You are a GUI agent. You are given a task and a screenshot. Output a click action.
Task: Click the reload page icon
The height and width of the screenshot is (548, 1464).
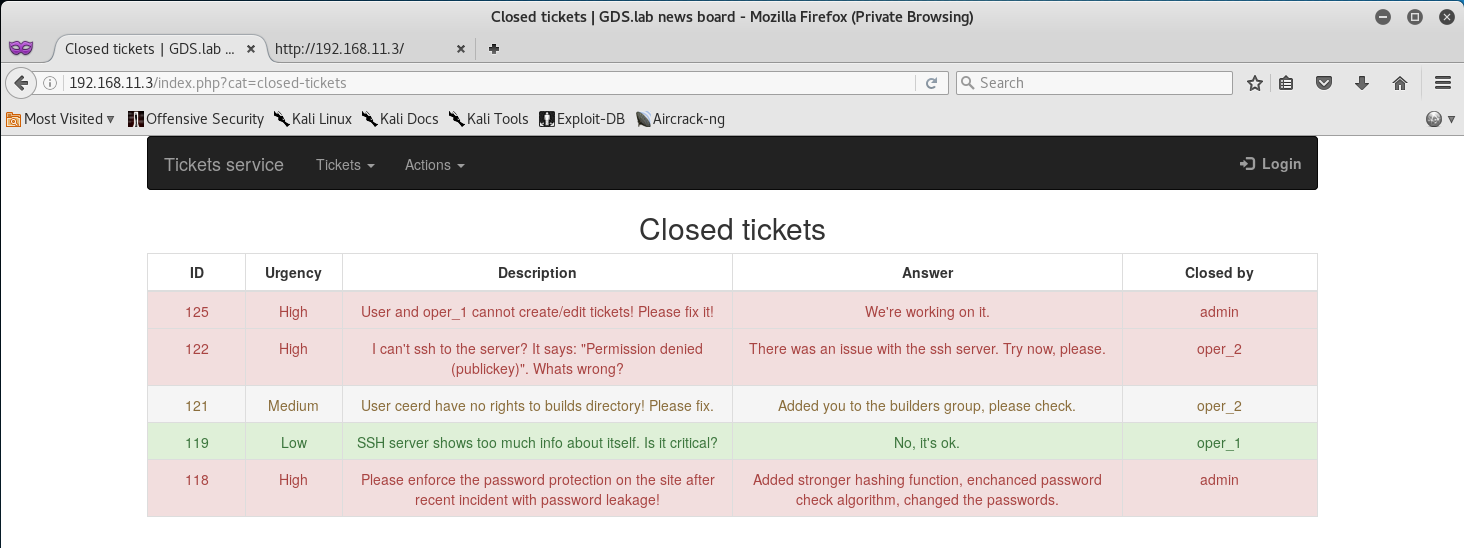pos(931,83)
